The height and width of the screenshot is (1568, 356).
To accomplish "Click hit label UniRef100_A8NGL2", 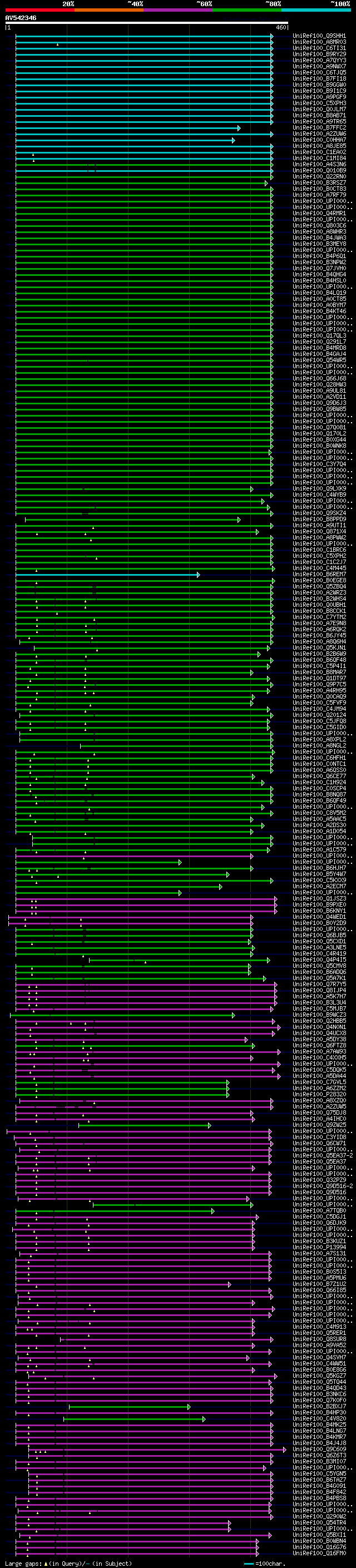I will pos(319,746).
